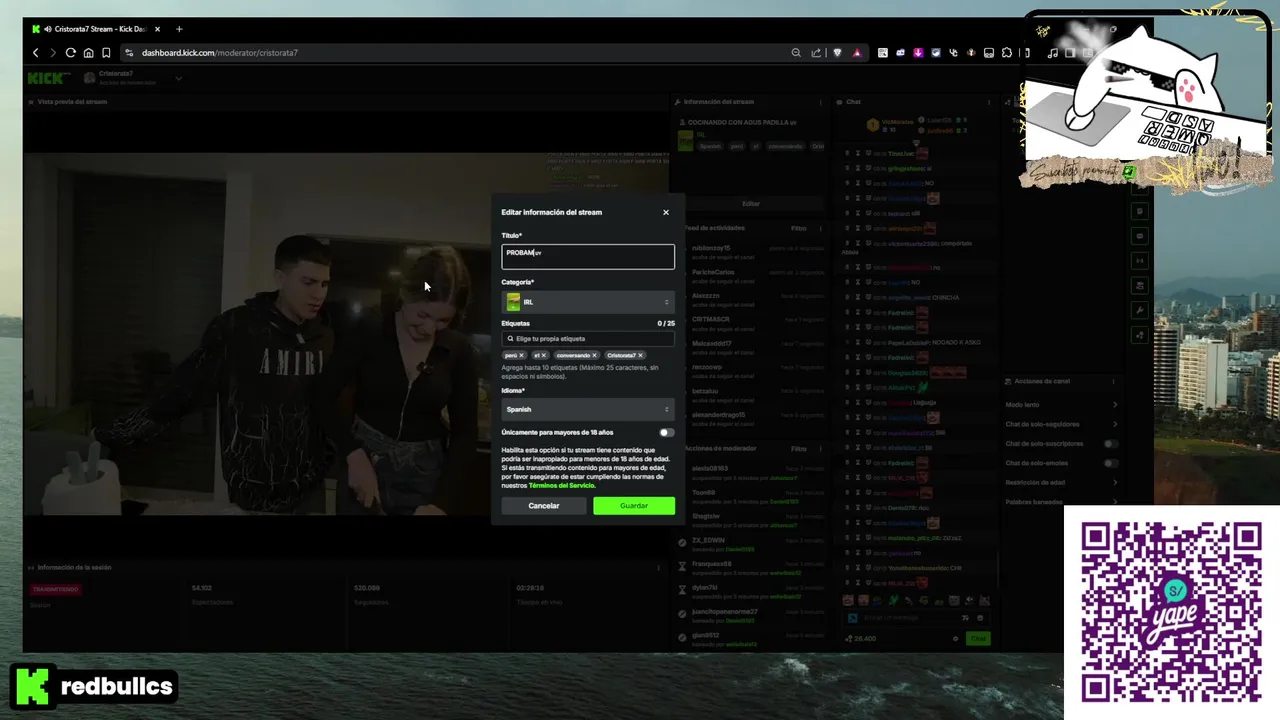This screenshot has width=1280, height=720.
Task: Open the Idioma dropdown showing Spanish
Action: tap(588, 409)
